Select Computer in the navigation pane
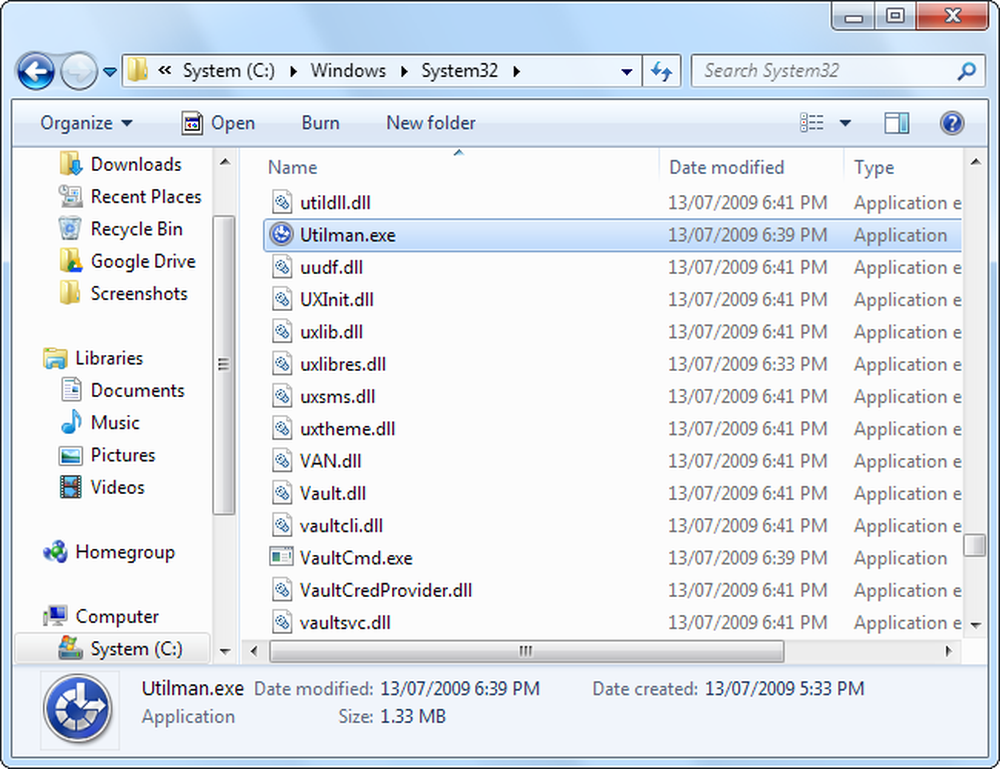1000x769 pixels. point(101,616)
